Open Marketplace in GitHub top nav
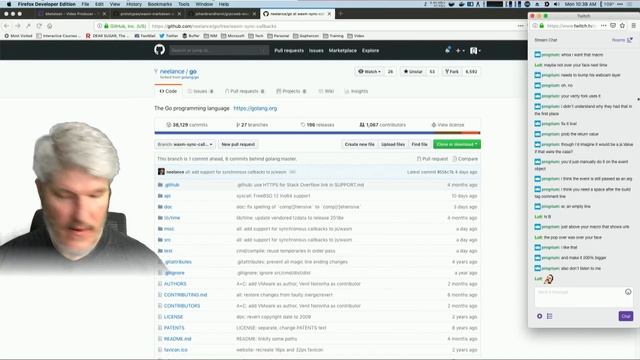Image resolution: width=640 pixels, height=360 pixels. (342, 51)
